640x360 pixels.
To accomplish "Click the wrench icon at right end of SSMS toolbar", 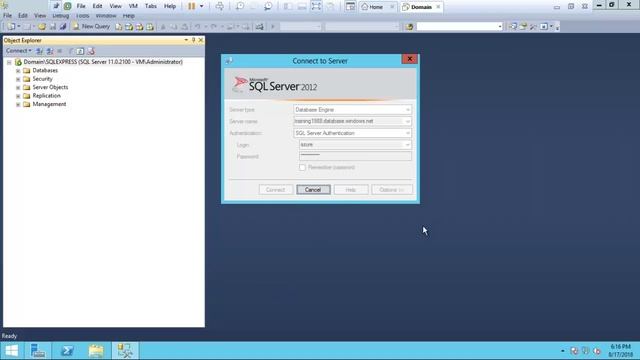I will (x=533, y=27).
